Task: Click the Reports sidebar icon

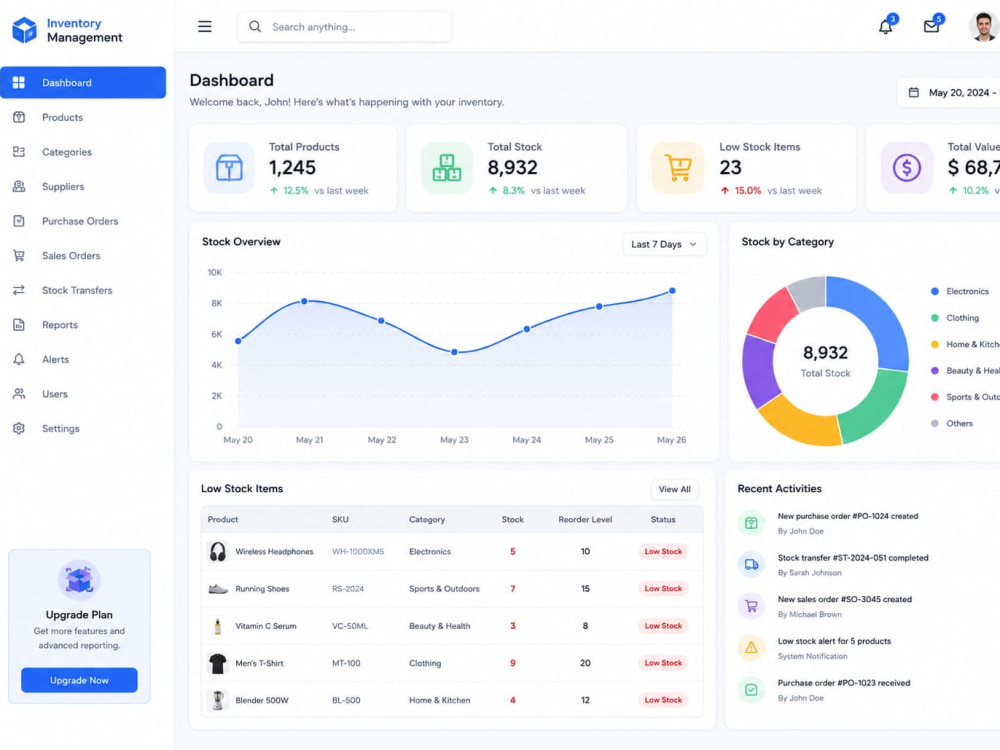Action: pos(19,325)
